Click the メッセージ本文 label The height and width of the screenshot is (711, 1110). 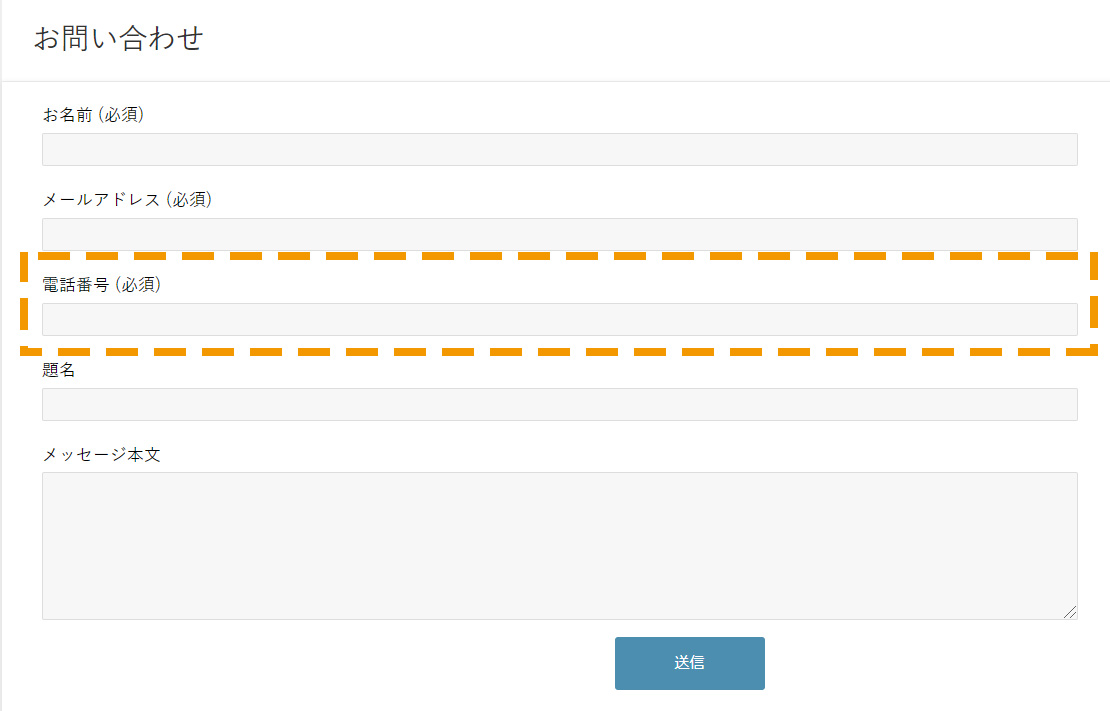[x=101, y=455]
